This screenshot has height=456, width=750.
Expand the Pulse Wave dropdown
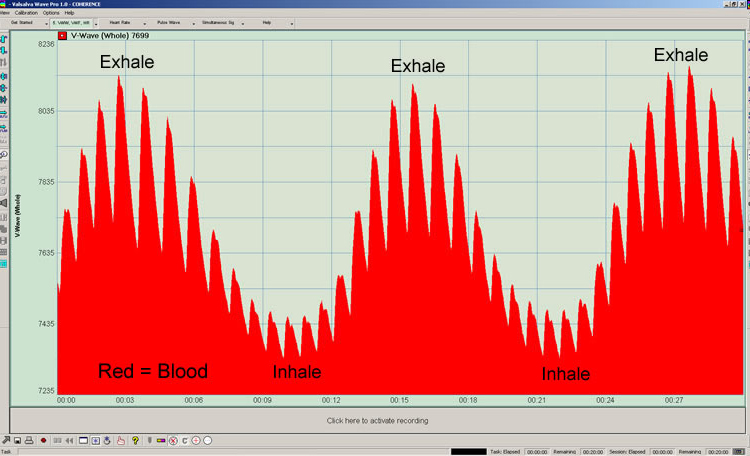tap(192, 23)
